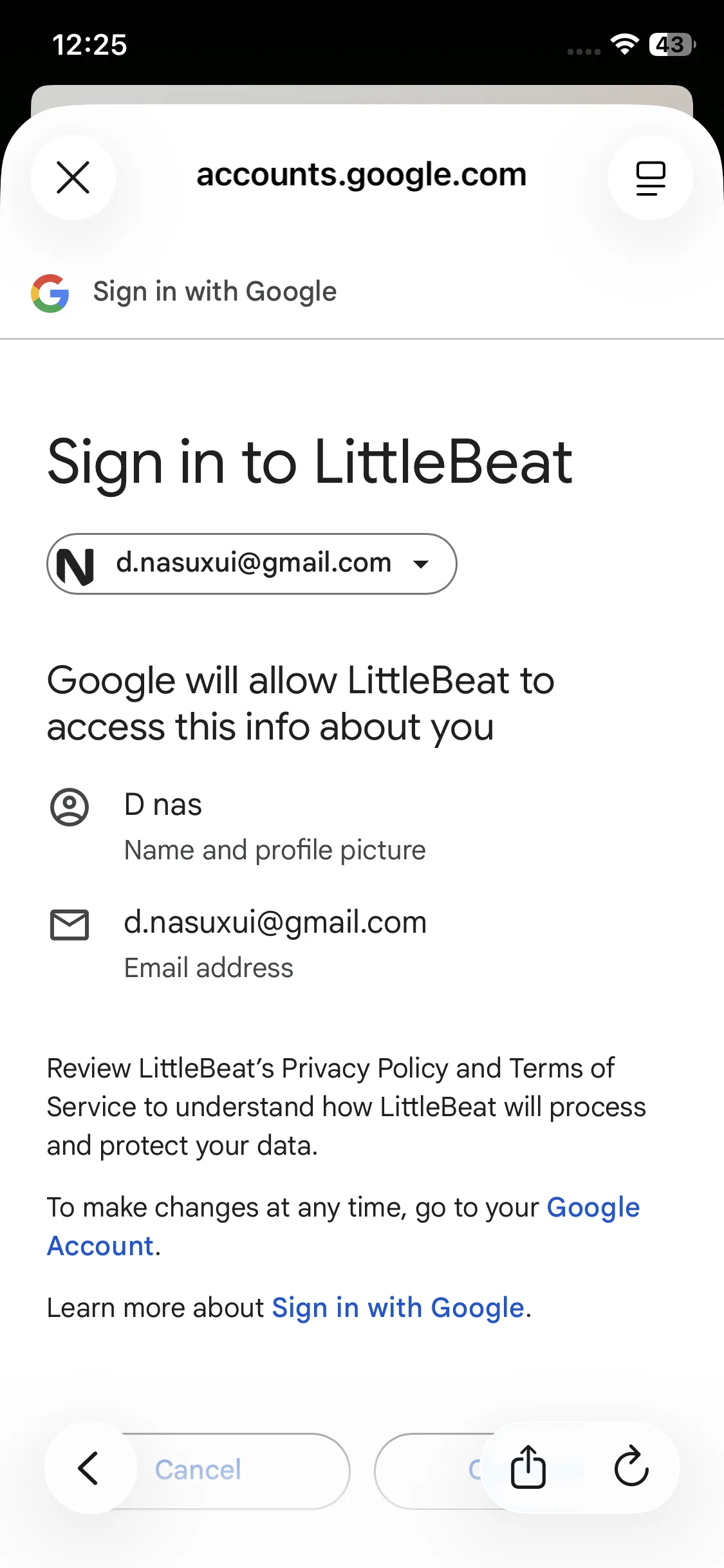Tap the "D nas" name entry
Image resolution: width=724 pixels, height=1568 pixels.
pyautogui.click(x=163, y=805)
